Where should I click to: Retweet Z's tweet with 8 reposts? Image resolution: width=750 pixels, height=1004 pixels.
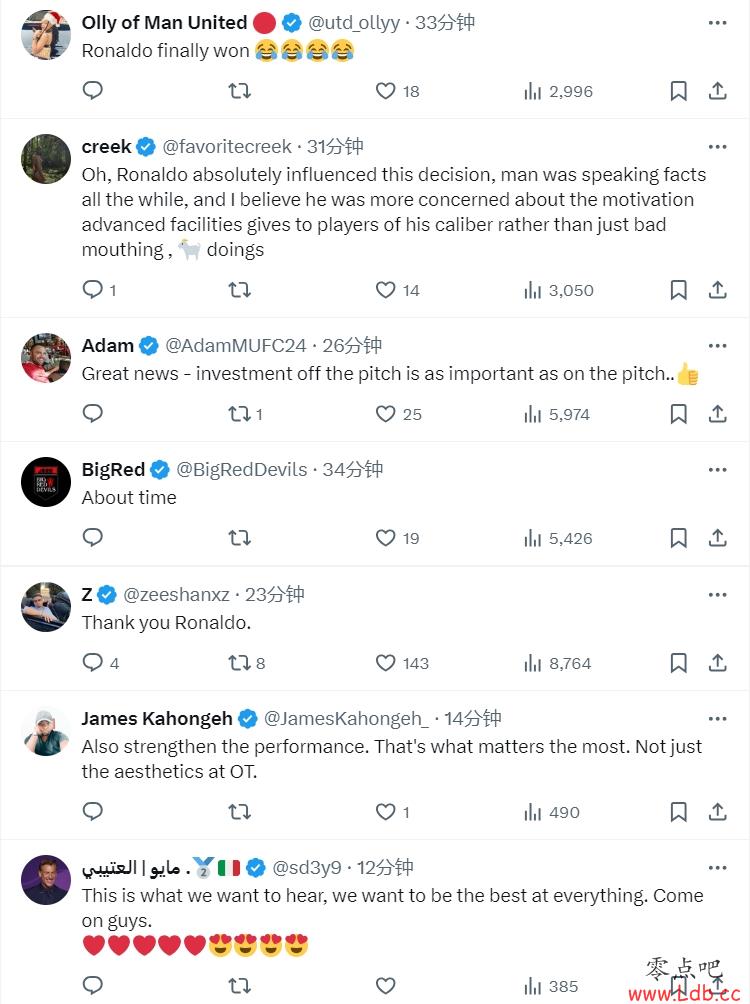(x=240, y=663)
